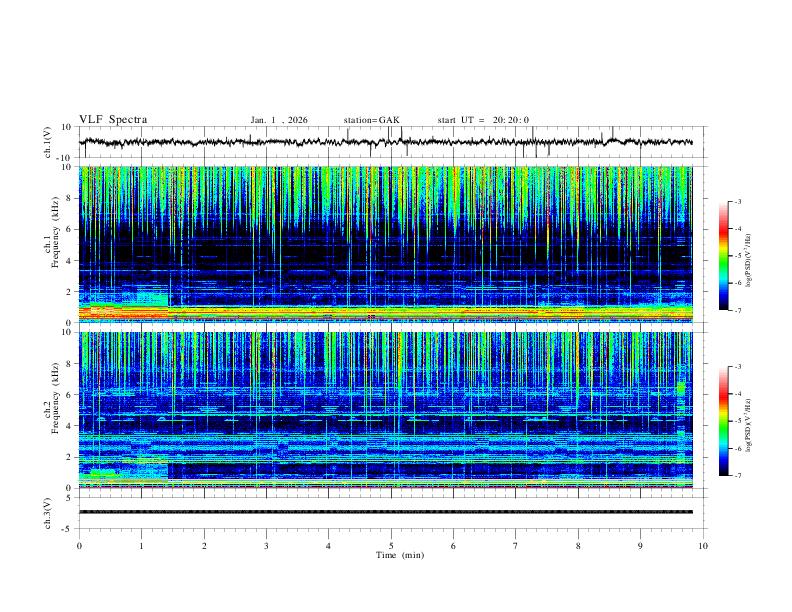Click the ch.1 colorbar log(PSD) label

(x=748, y=261)
